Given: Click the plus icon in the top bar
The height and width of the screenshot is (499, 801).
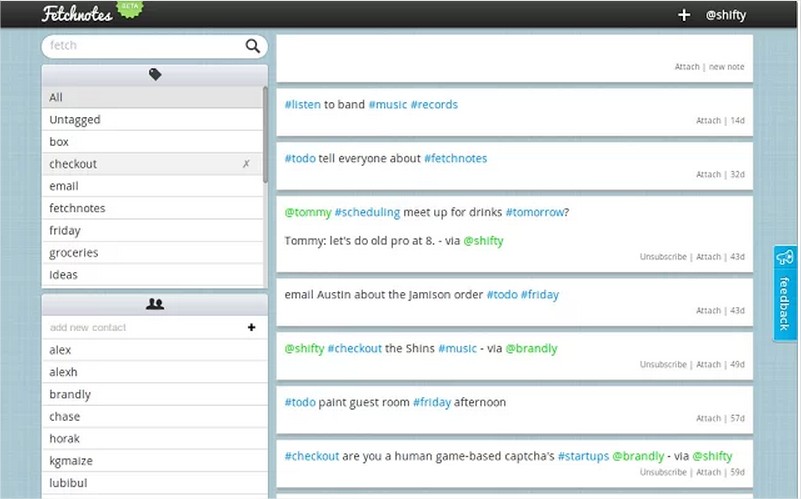Looking at the screenshot, I should 684,15.
